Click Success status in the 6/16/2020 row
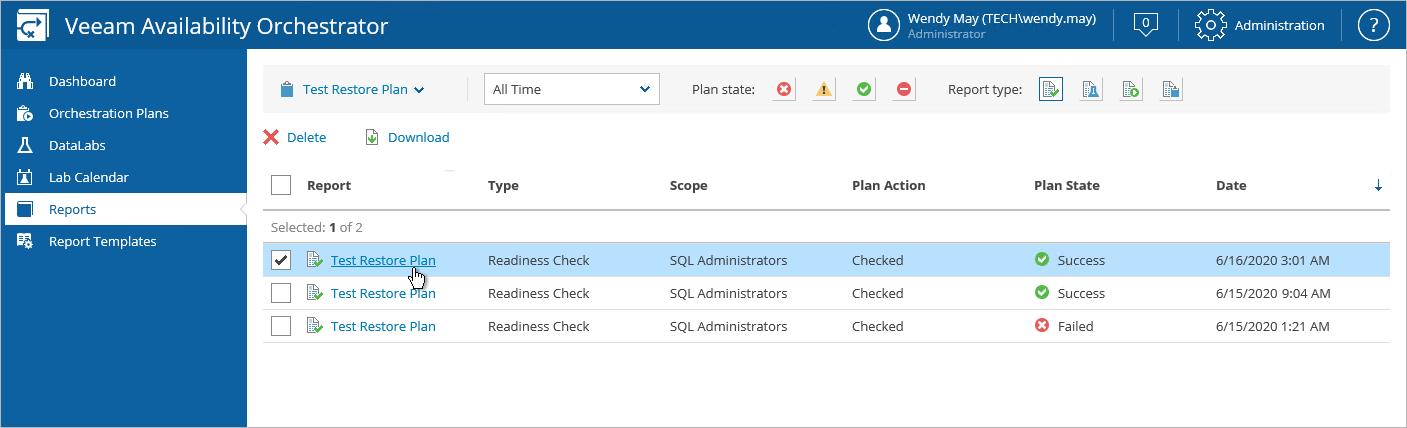 pos(1081,260)
